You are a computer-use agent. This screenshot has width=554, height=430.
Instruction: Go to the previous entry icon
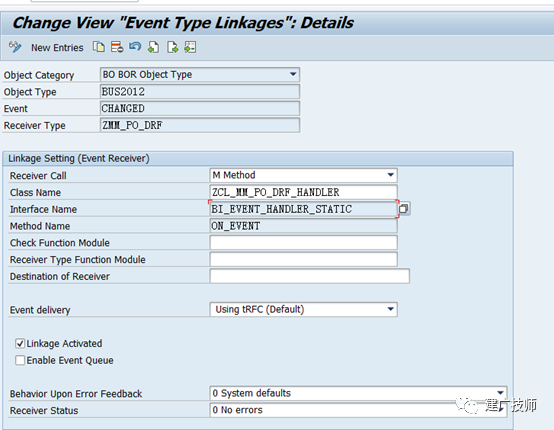154,47
